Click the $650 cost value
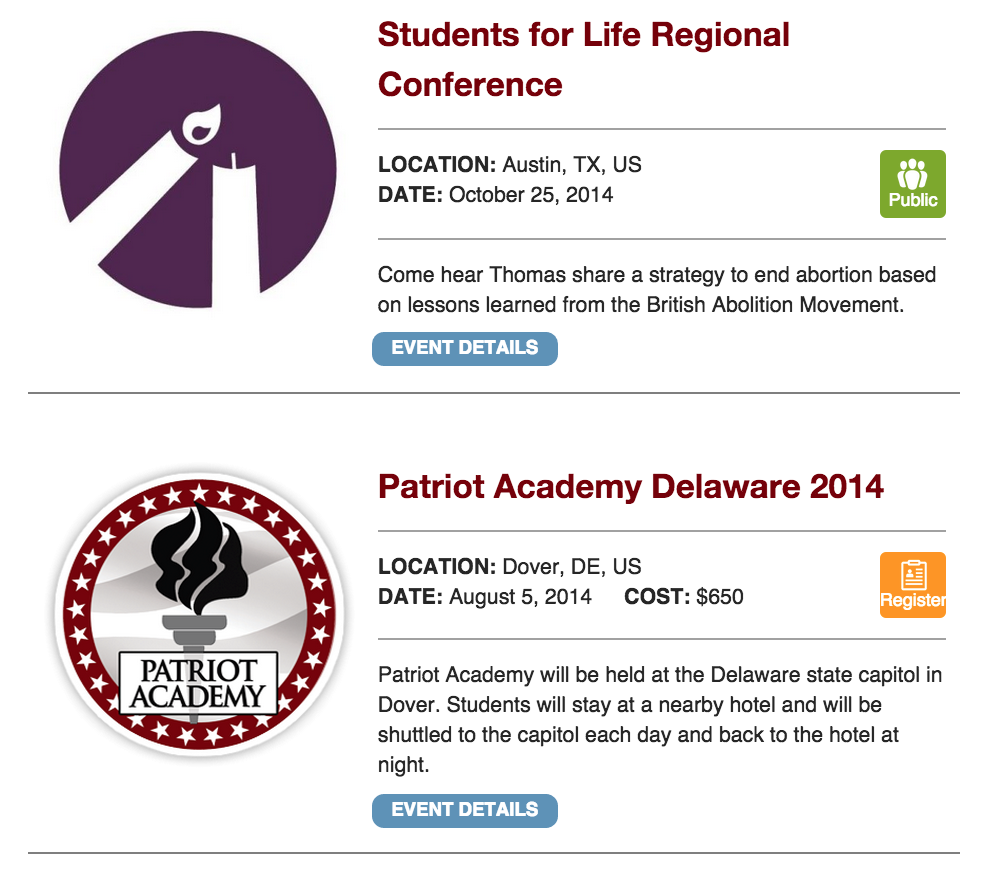This screenshot has width=988, height=892. (720, 597)
